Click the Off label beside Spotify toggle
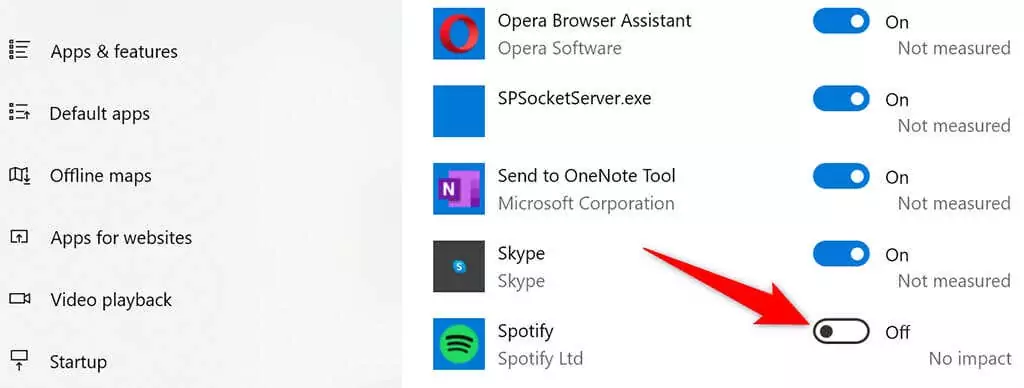 pos(897,332)
